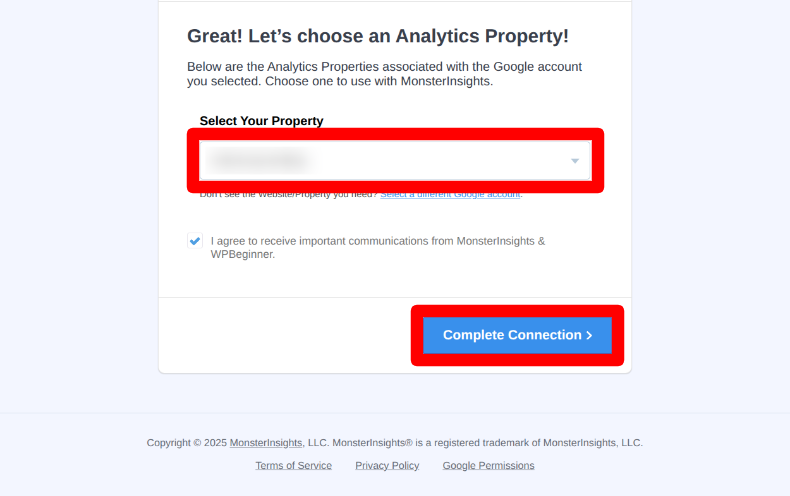Open the Terms of Service link
This screenshot has height=496, width=790.
293,465
